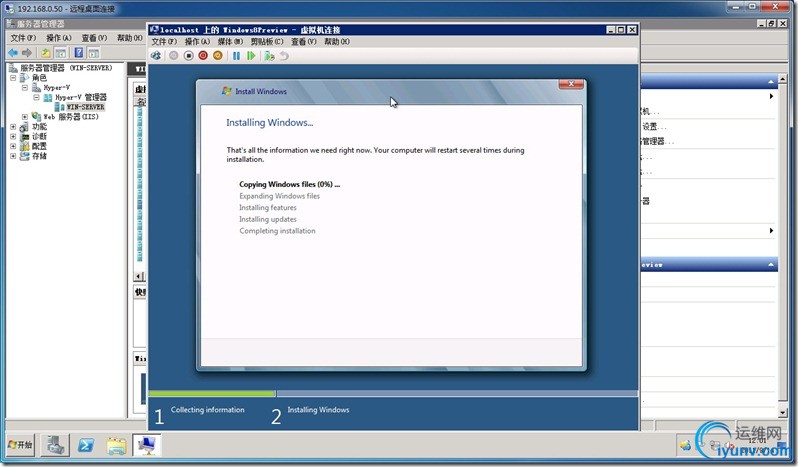Toggle action pane icon in Server Manager toolbar
798x467 pixels.
point(93,52)
